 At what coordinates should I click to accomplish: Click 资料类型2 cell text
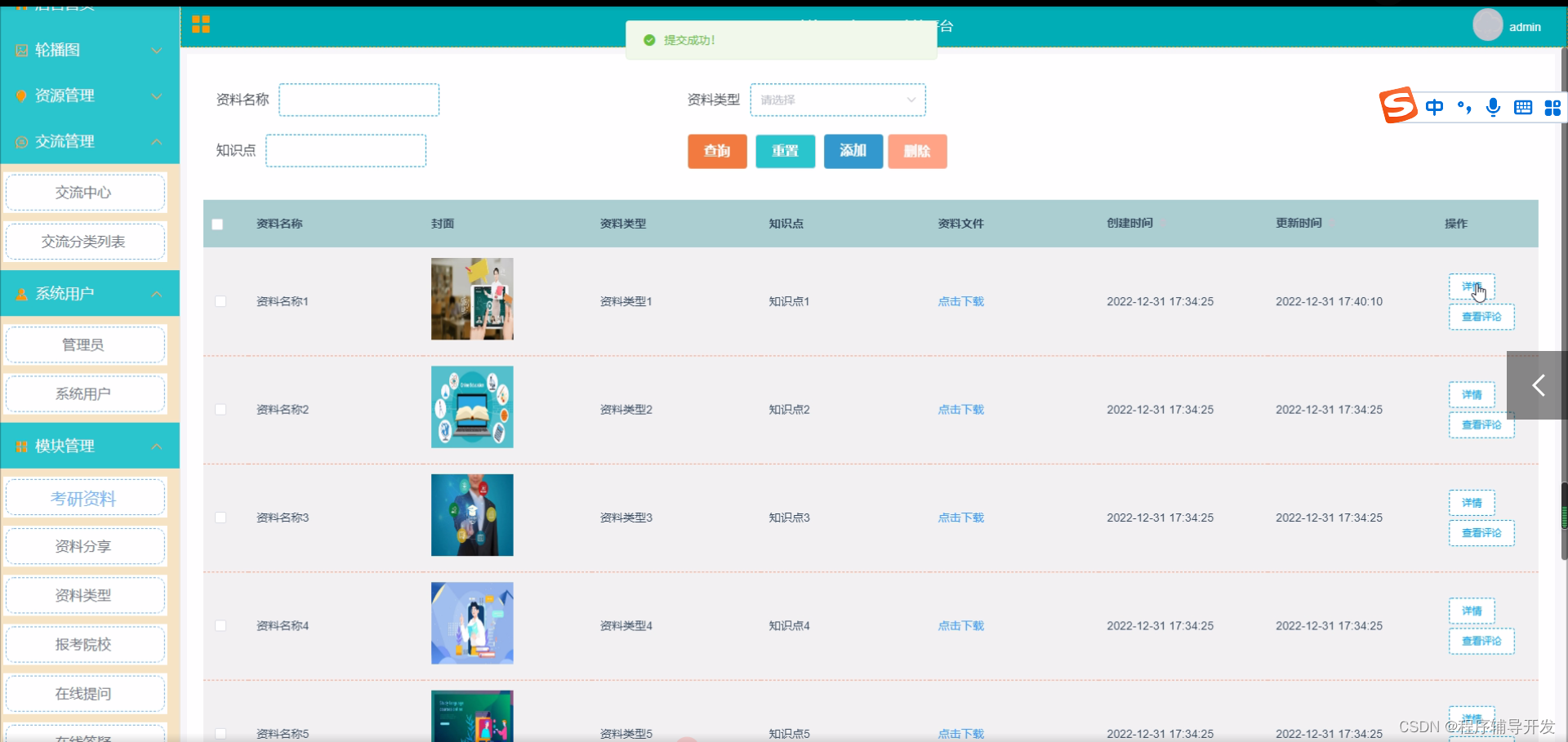click(x=626, y=410)
